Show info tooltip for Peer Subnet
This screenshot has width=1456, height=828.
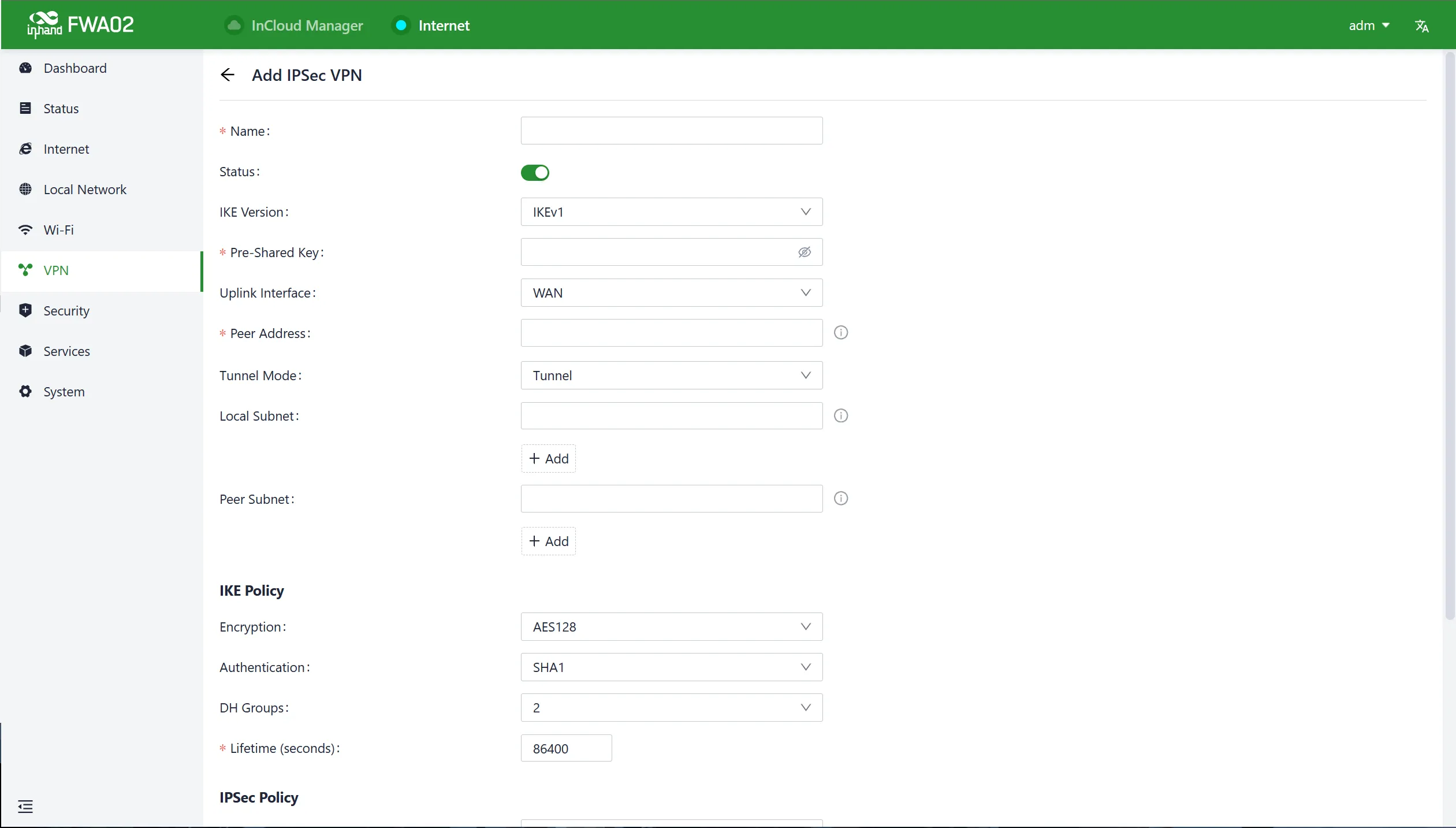[841, 499]
